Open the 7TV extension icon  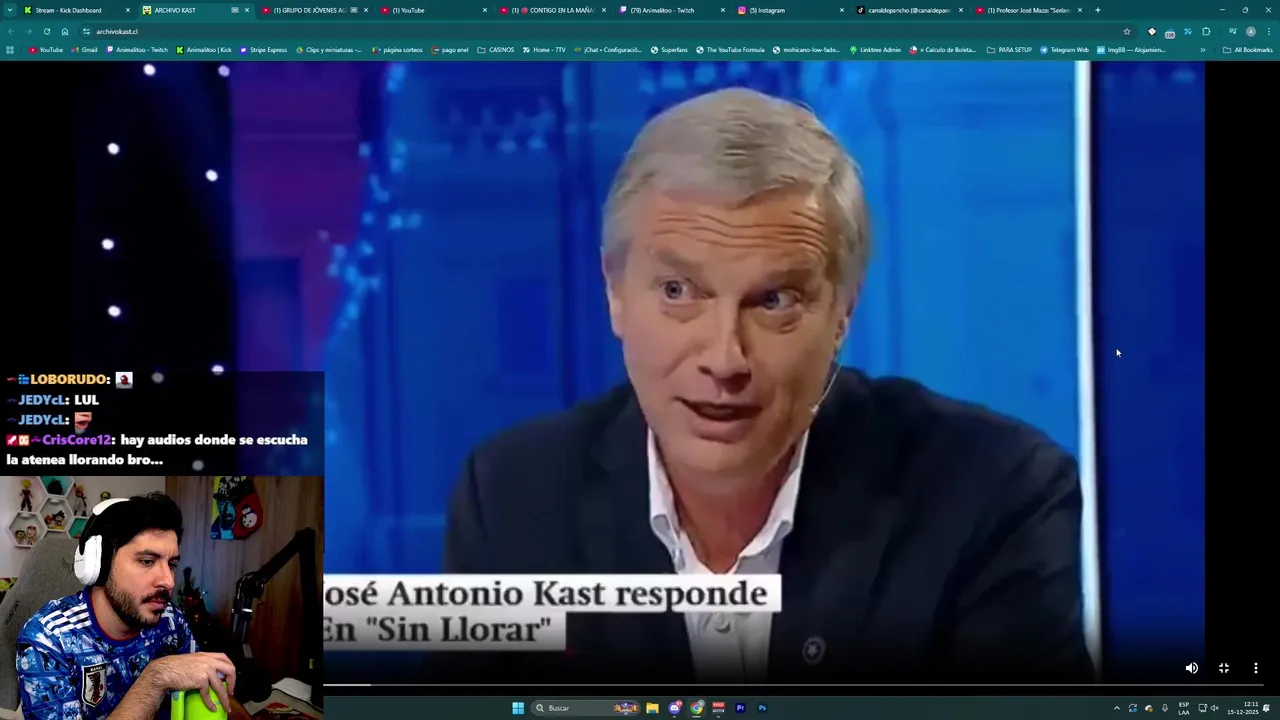[x=1188, y=31]
